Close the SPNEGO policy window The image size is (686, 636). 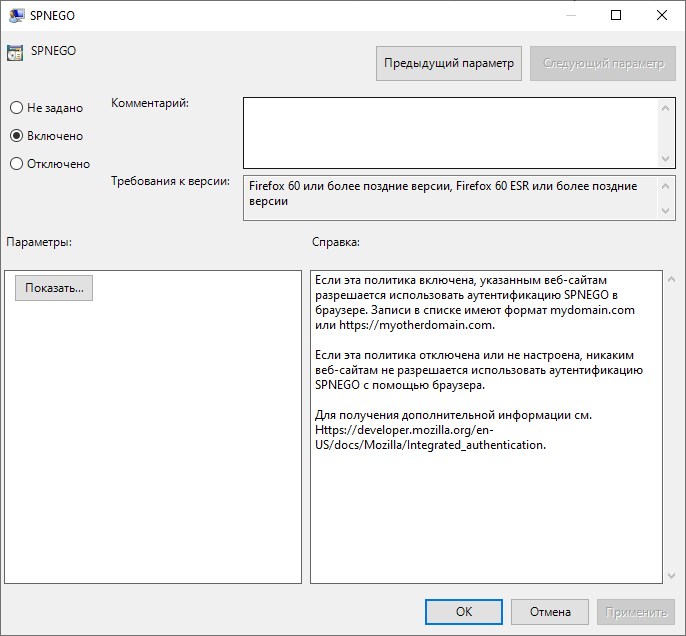point(662,15)
